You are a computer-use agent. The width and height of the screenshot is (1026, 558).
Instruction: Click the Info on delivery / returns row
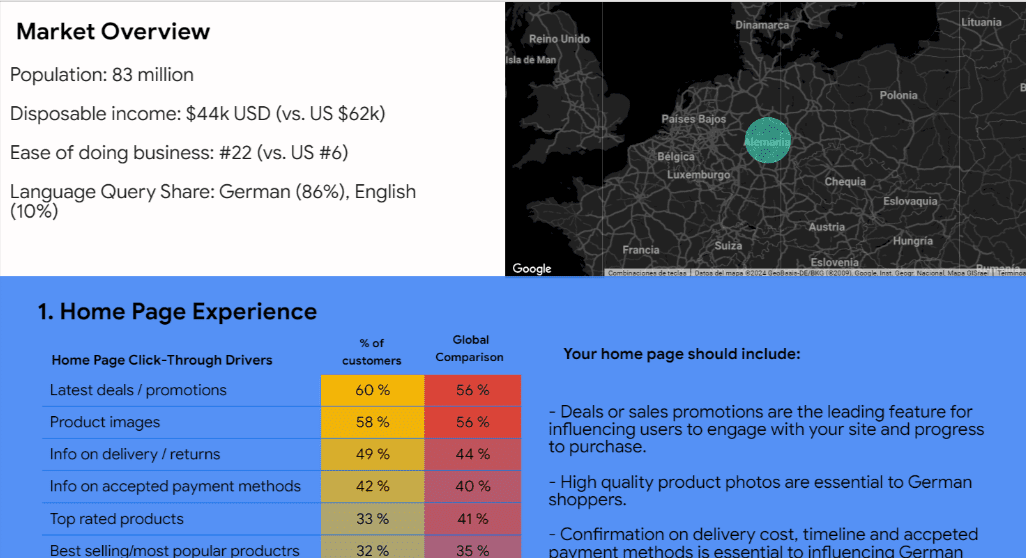pyautogui.click(x=281, y=454)
